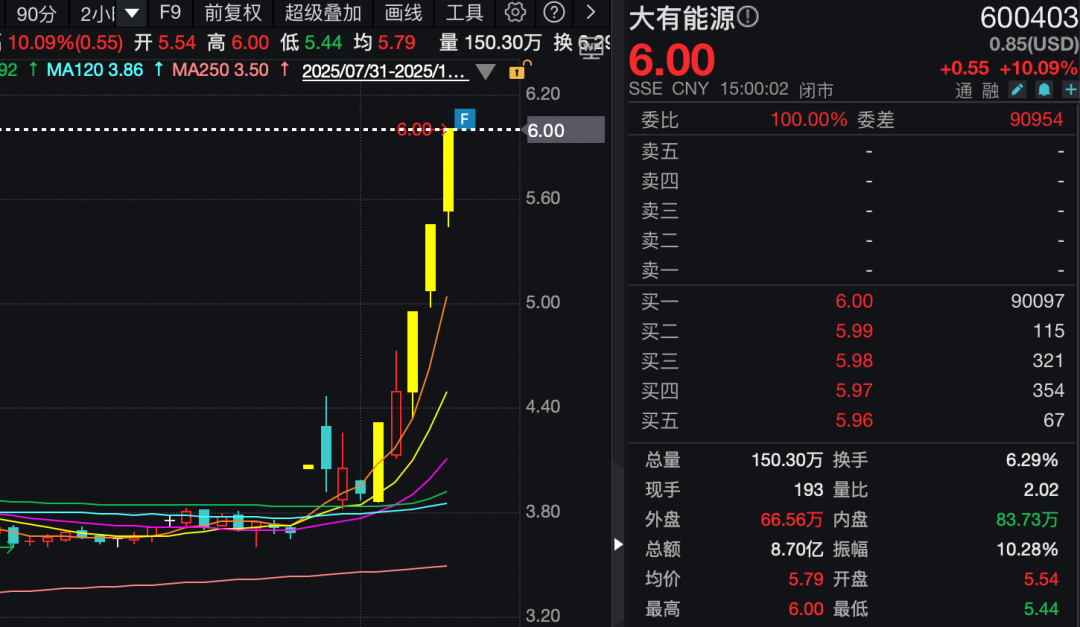Open the 工具 menu

[x=464, y=13]
